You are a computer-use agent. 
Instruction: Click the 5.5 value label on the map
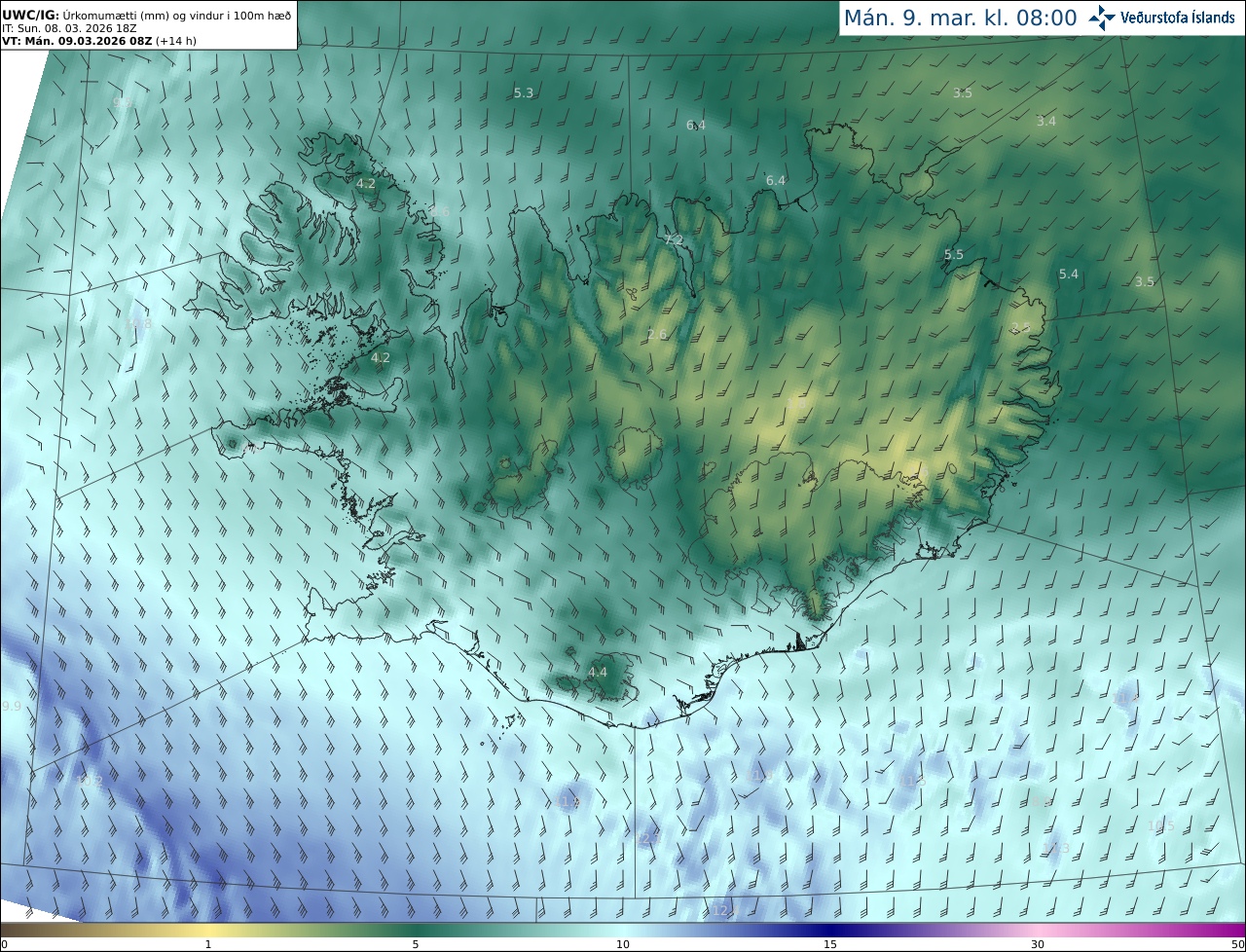coord(954,255)
